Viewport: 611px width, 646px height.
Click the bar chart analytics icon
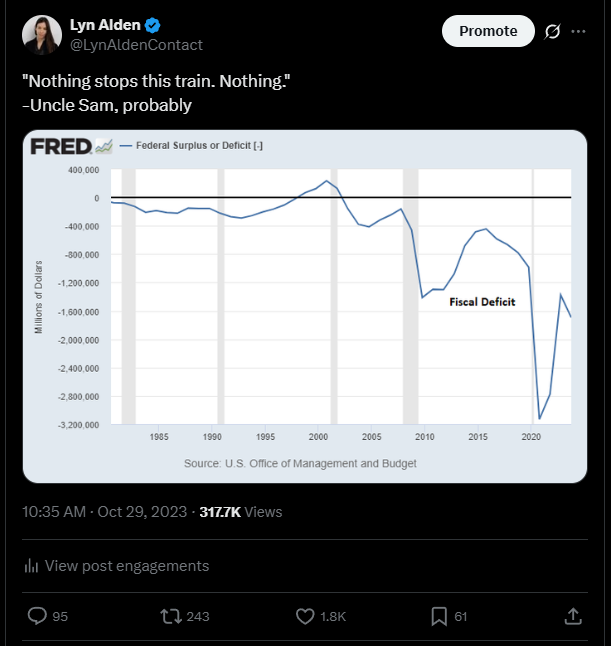(x=31, y=566)
